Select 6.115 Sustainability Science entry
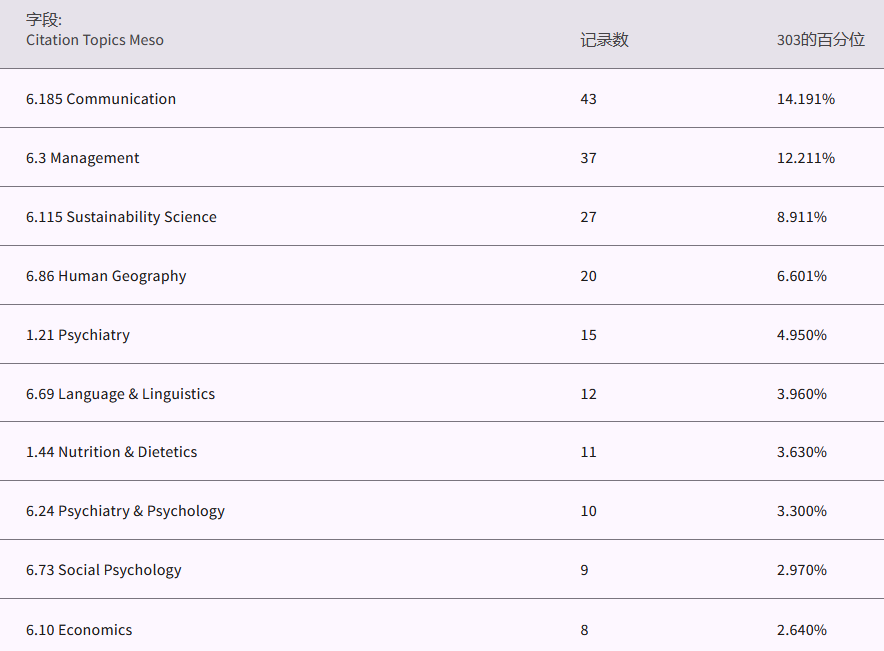Screen dimensions: 884x651 (x=121, y=217)
